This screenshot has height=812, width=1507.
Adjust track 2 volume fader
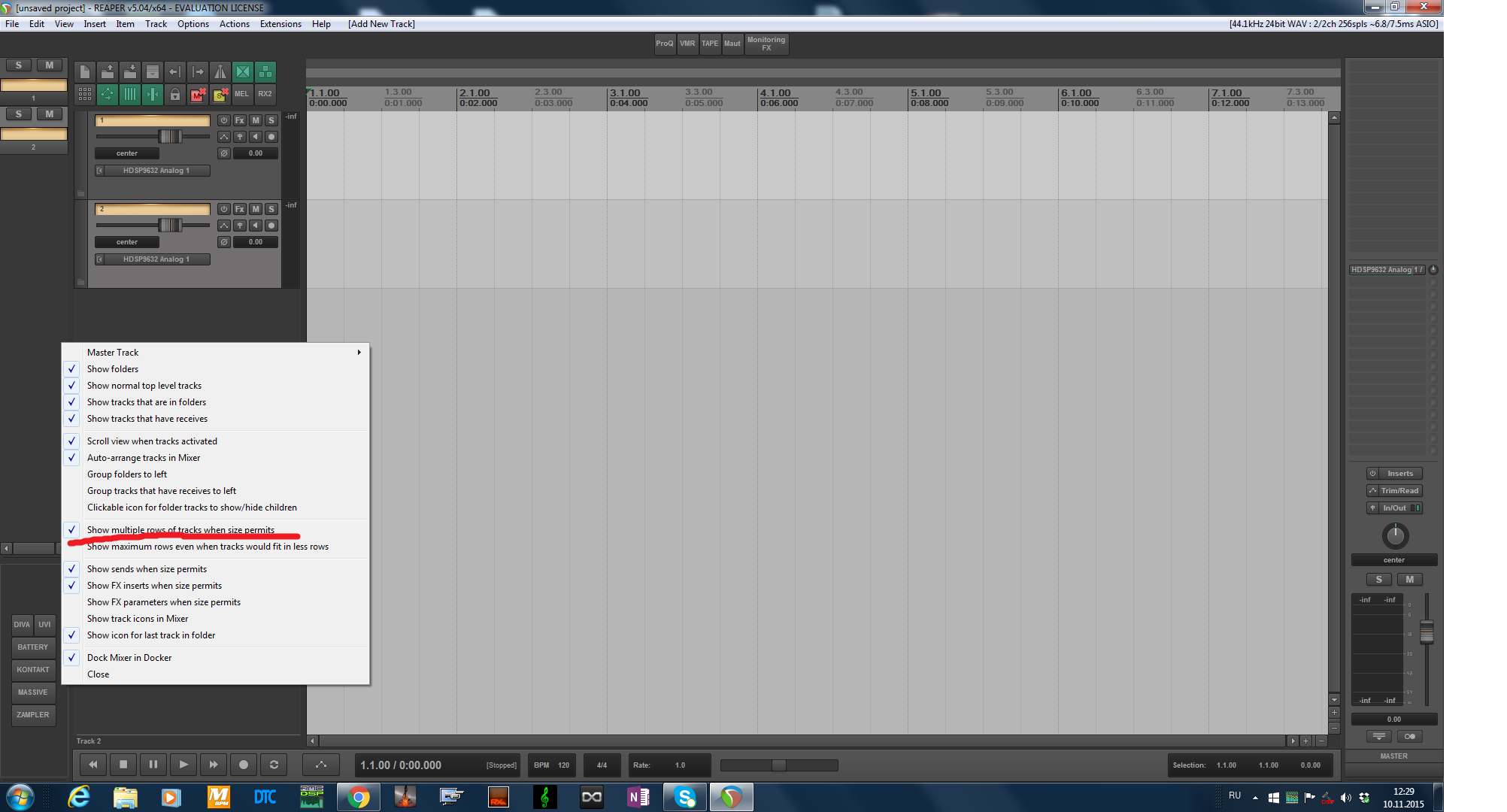tap(170, 225)
